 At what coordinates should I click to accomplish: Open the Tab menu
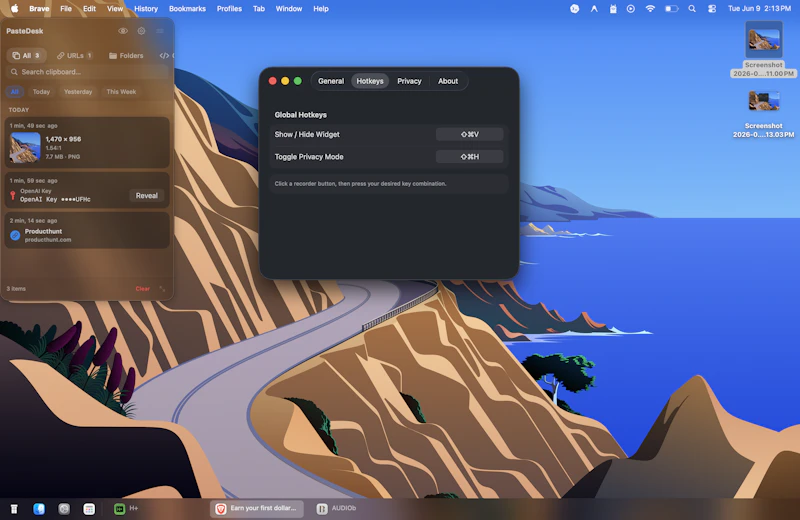pyautogui.click(x=259, y=9)
